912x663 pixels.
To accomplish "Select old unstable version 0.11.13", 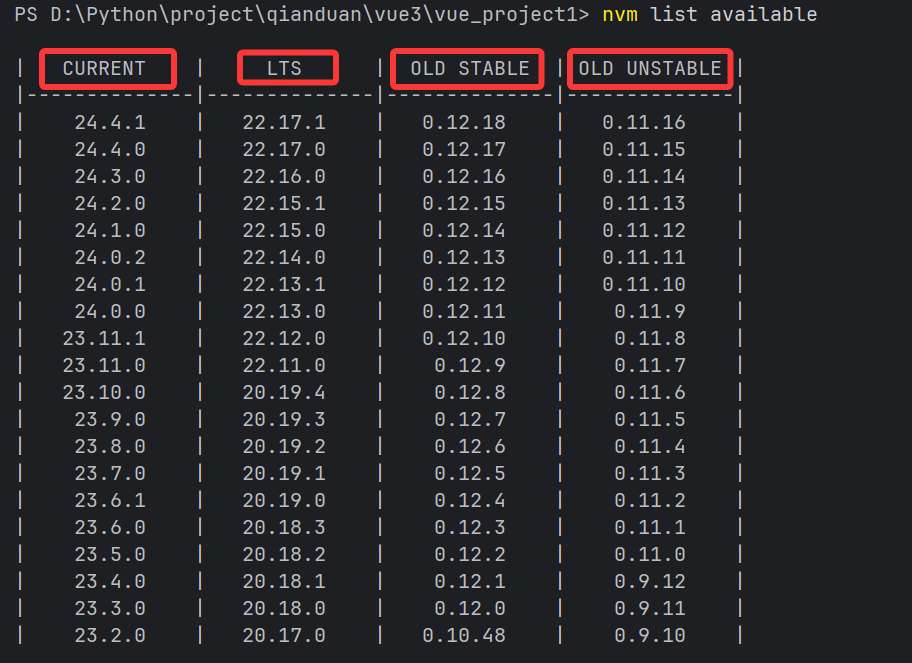I will 644,204.
